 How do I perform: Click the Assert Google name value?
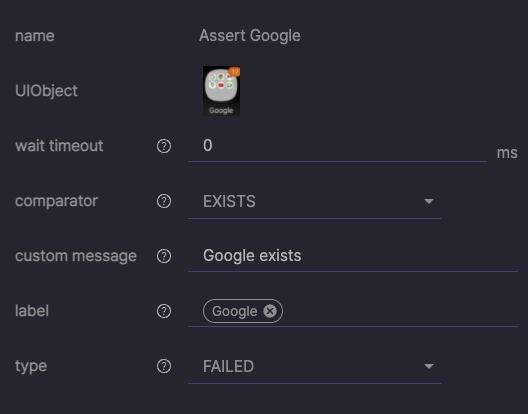click(250, 36)
